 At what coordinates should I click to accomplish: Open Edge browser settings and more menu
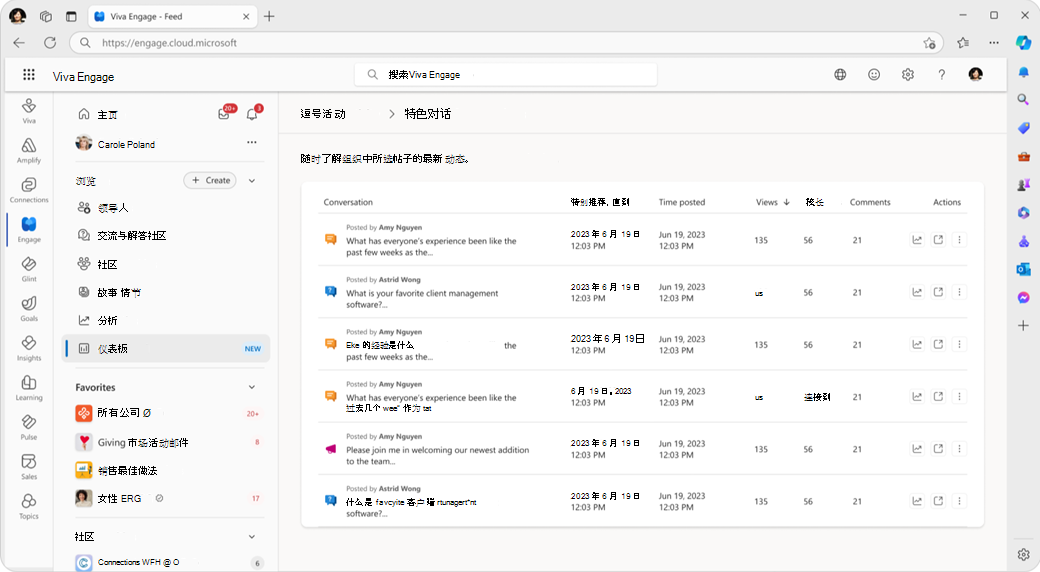pos(994,42)
